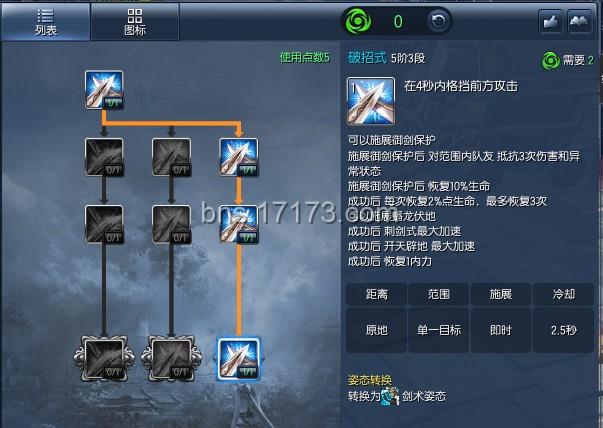The image size is (603, 428).
Task: Select the highlighted final node in right branch
Action: click(239, 359)
